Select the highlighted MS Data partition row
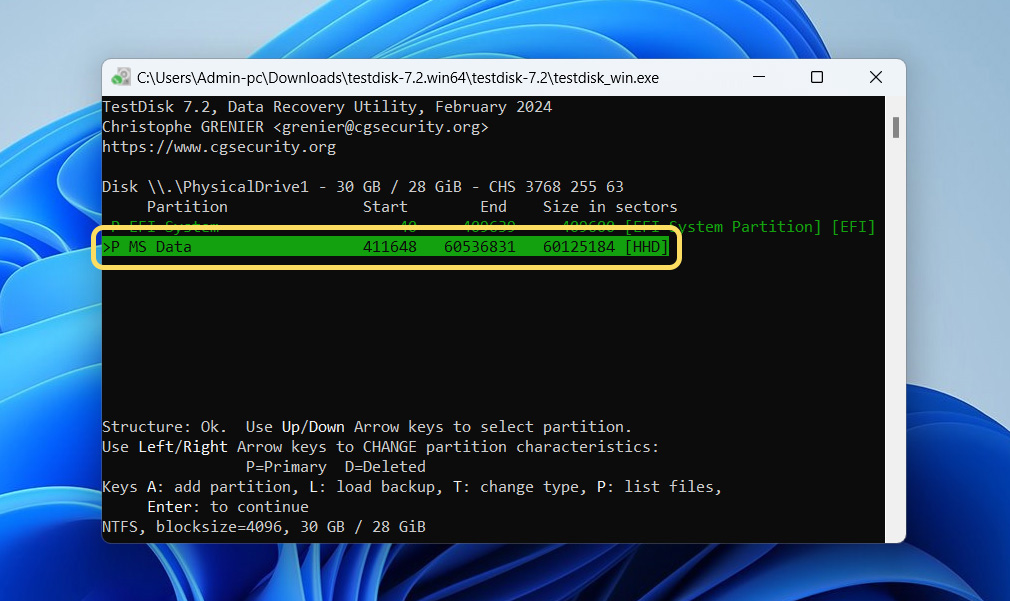 [386, 247]
